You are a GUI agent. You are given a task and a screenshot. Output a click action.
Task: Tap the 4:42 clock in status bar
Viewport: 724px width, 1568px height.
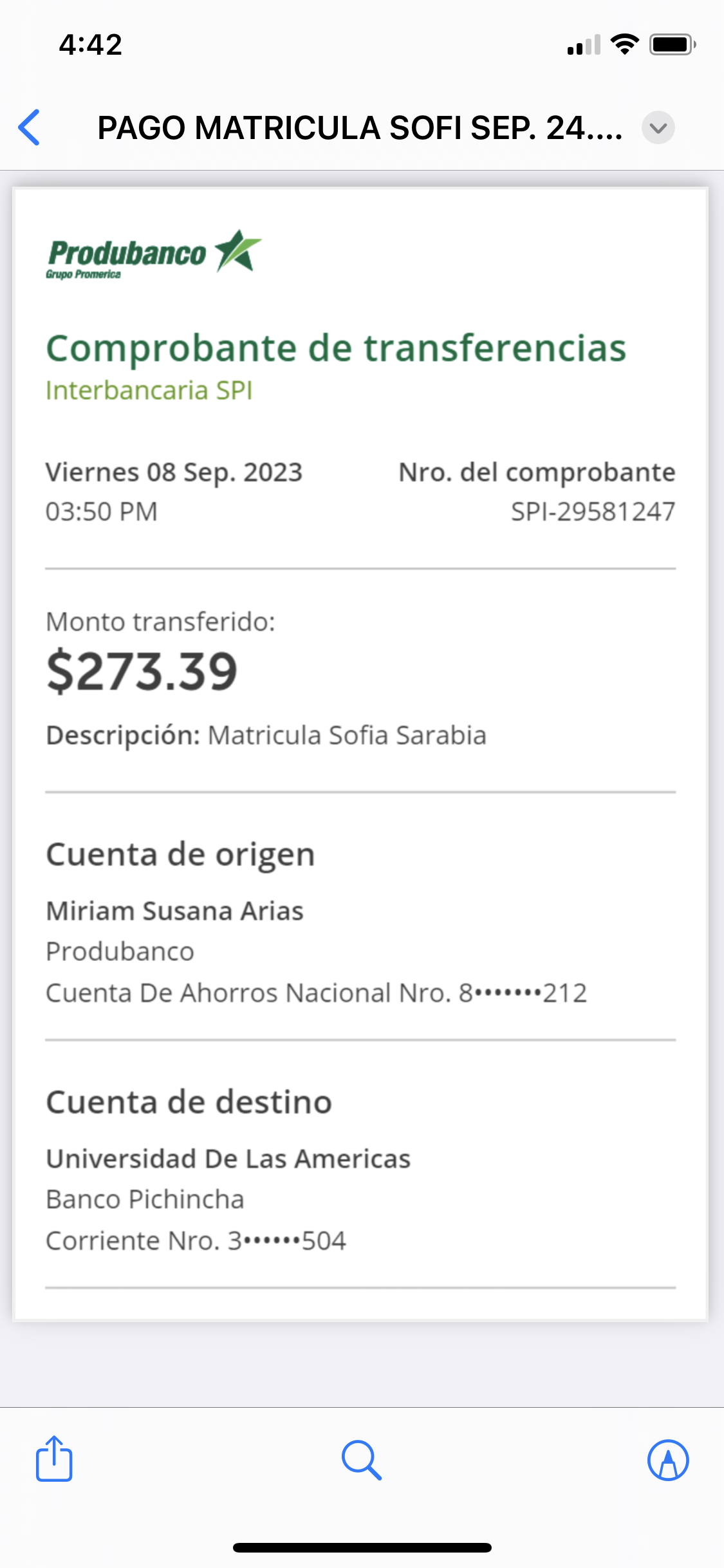(x=91, y=44)
